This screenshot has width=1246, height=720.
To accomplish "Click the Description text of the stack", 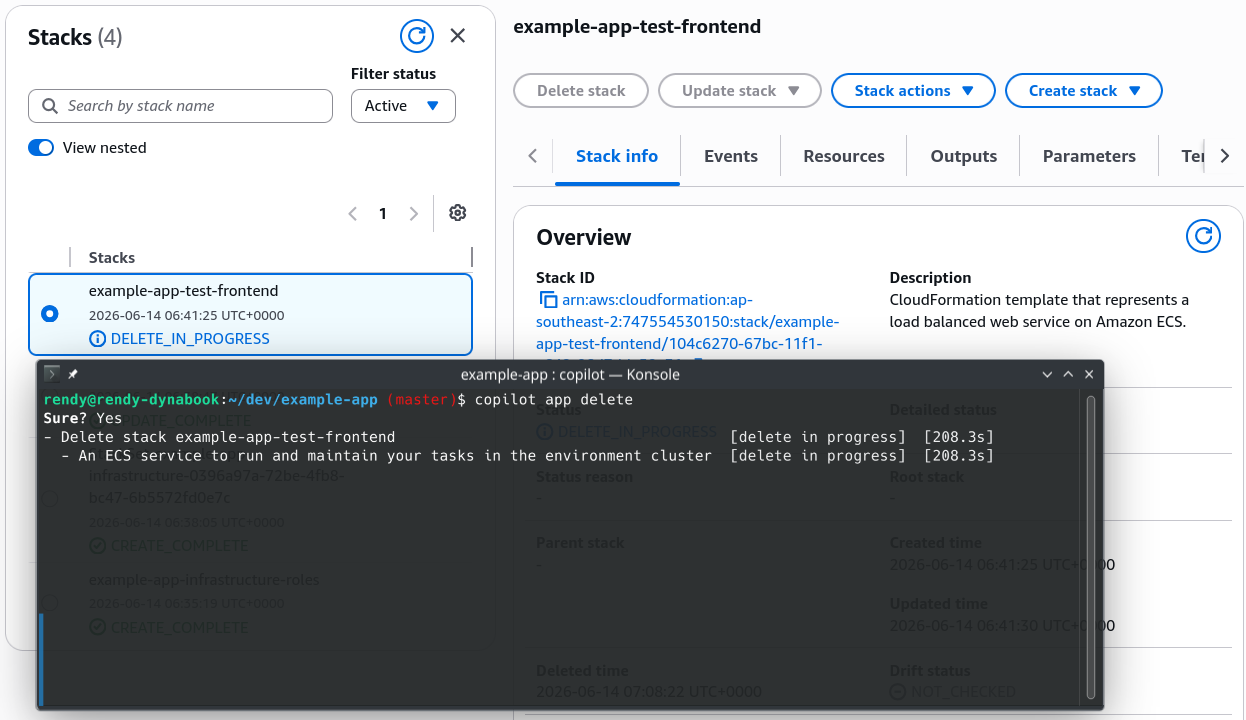I will point(1039,311).
